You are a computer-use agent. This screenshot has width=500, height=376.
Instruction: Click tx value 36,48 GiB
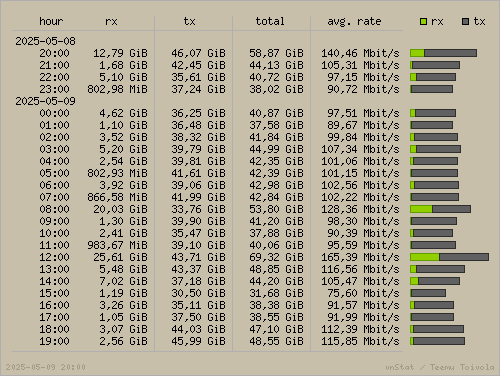click(x=198, y=125)
